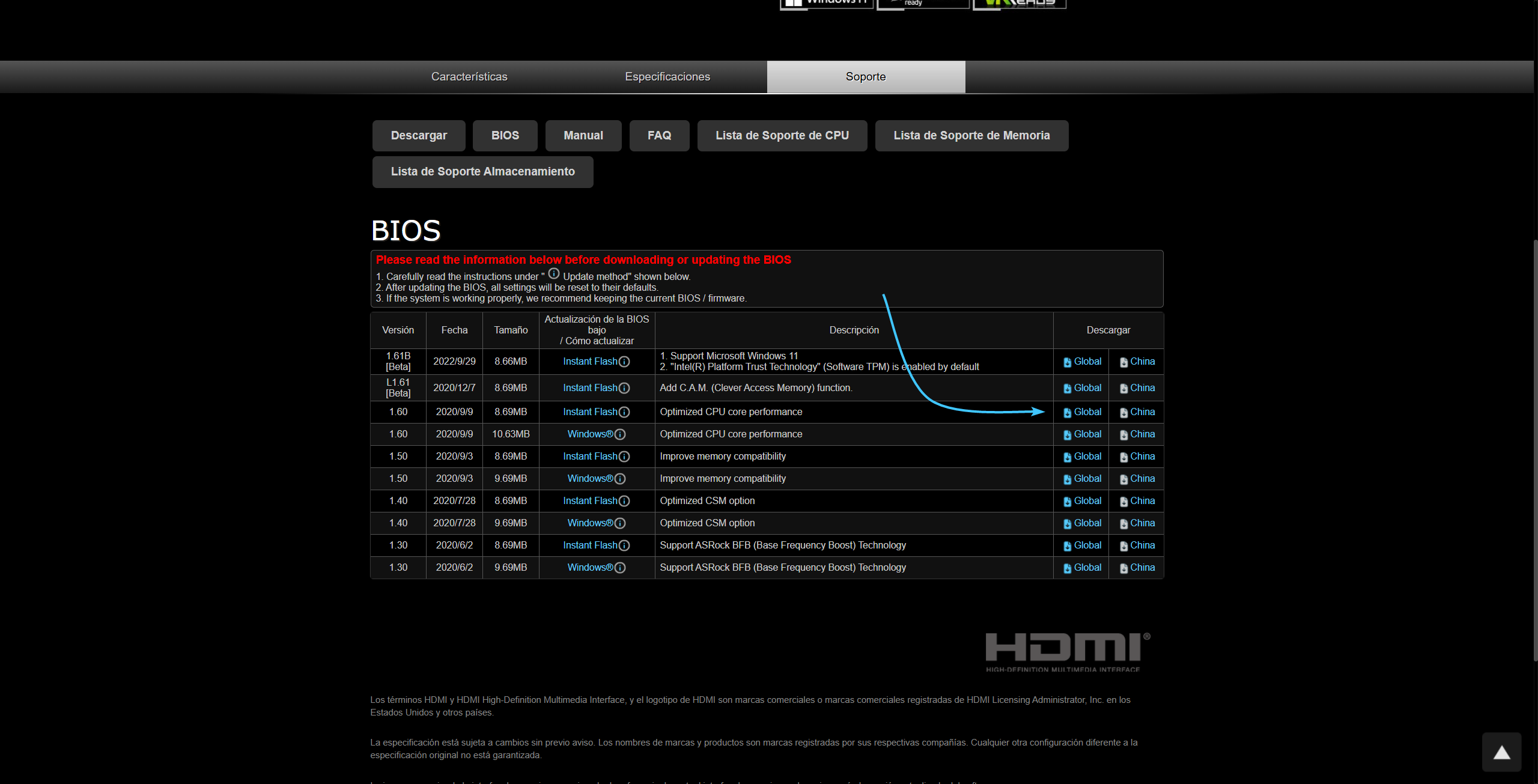This screenshot has height=784, width=1538.
Task: Click the info icon for Instant Flash in L1.61 row
Action: click(624, 388)
